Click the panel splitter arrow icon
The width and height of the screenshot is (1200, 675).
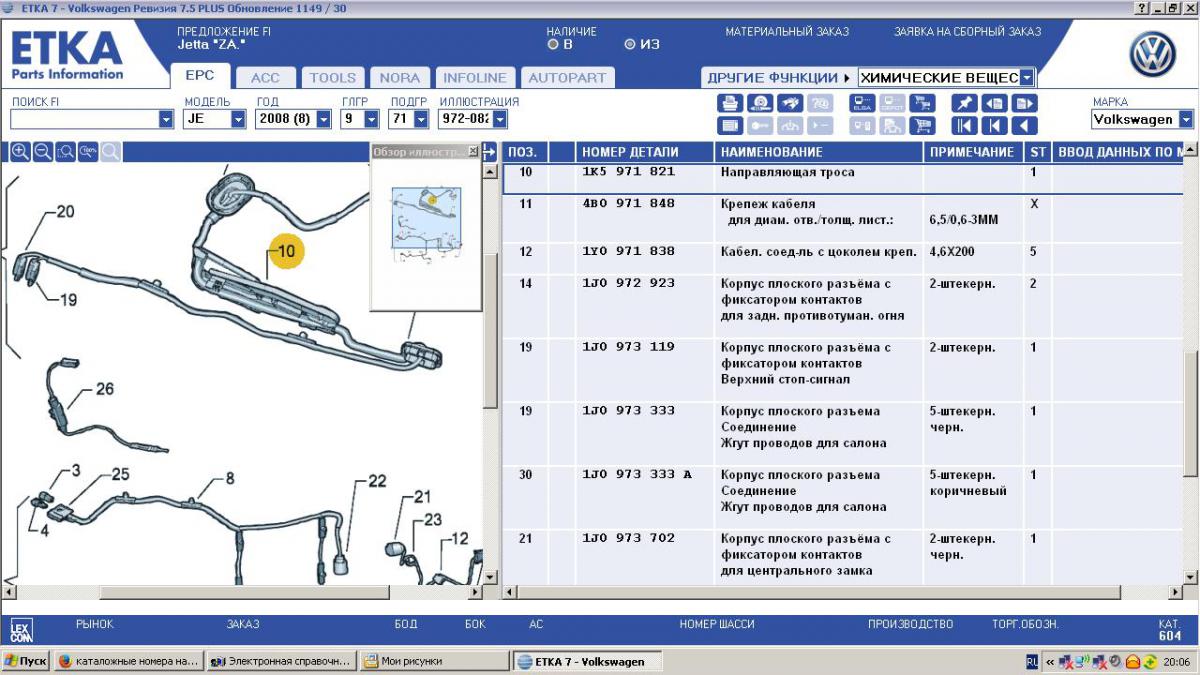(x=490, y=152)
